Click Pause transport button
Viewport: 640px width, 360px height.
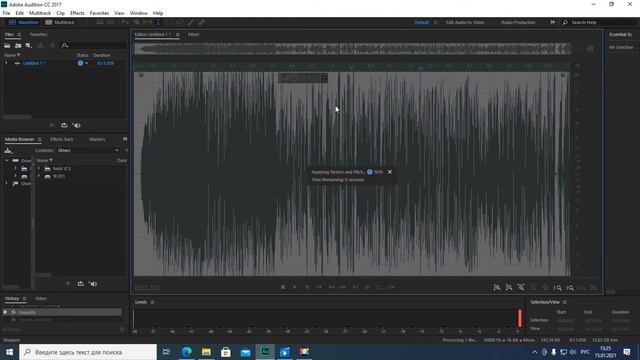pyautogui.click(x=307, y=287)
